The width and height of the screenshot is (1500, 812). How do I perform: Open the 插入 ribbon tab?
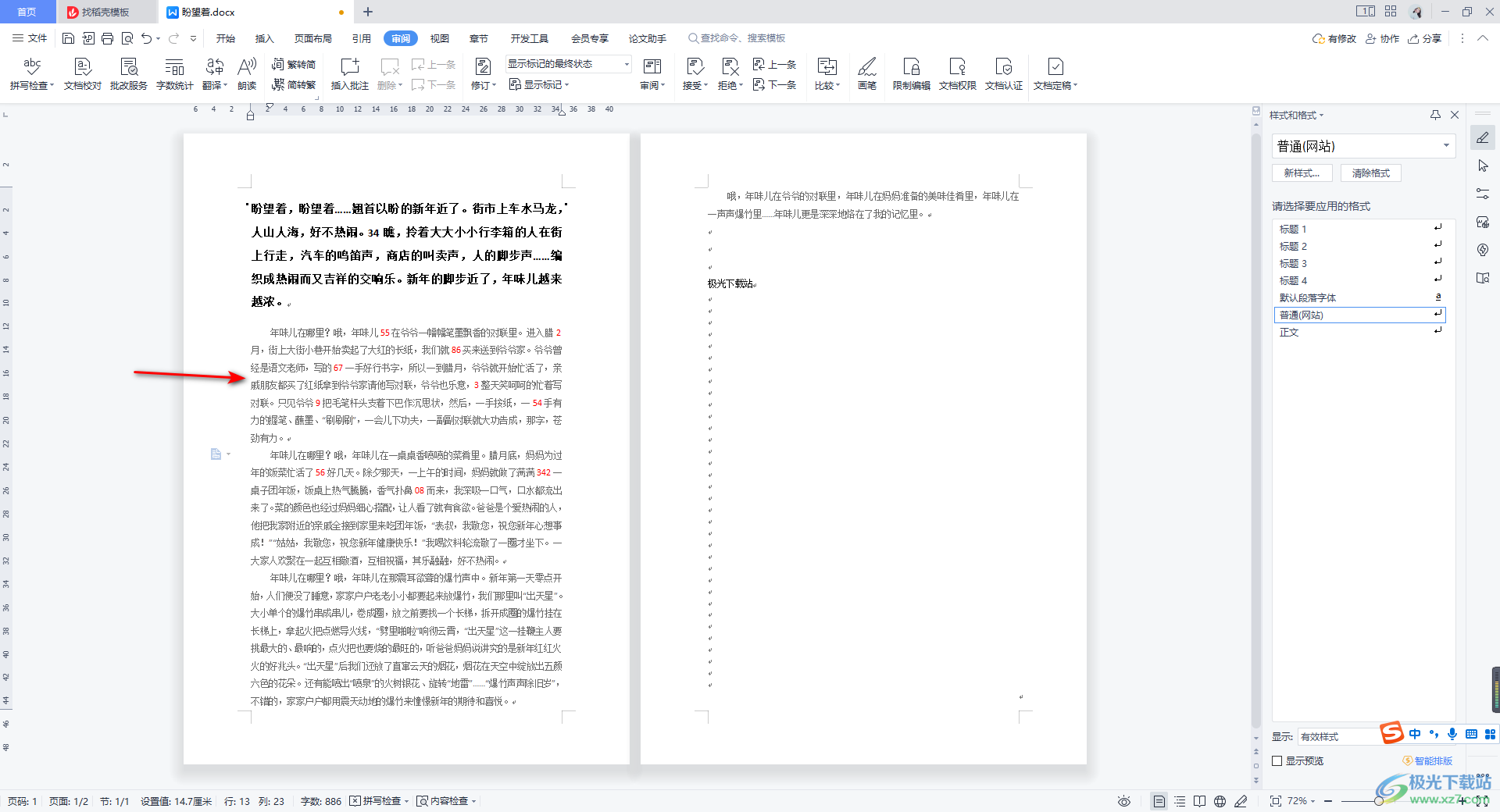tap(265, 38)
